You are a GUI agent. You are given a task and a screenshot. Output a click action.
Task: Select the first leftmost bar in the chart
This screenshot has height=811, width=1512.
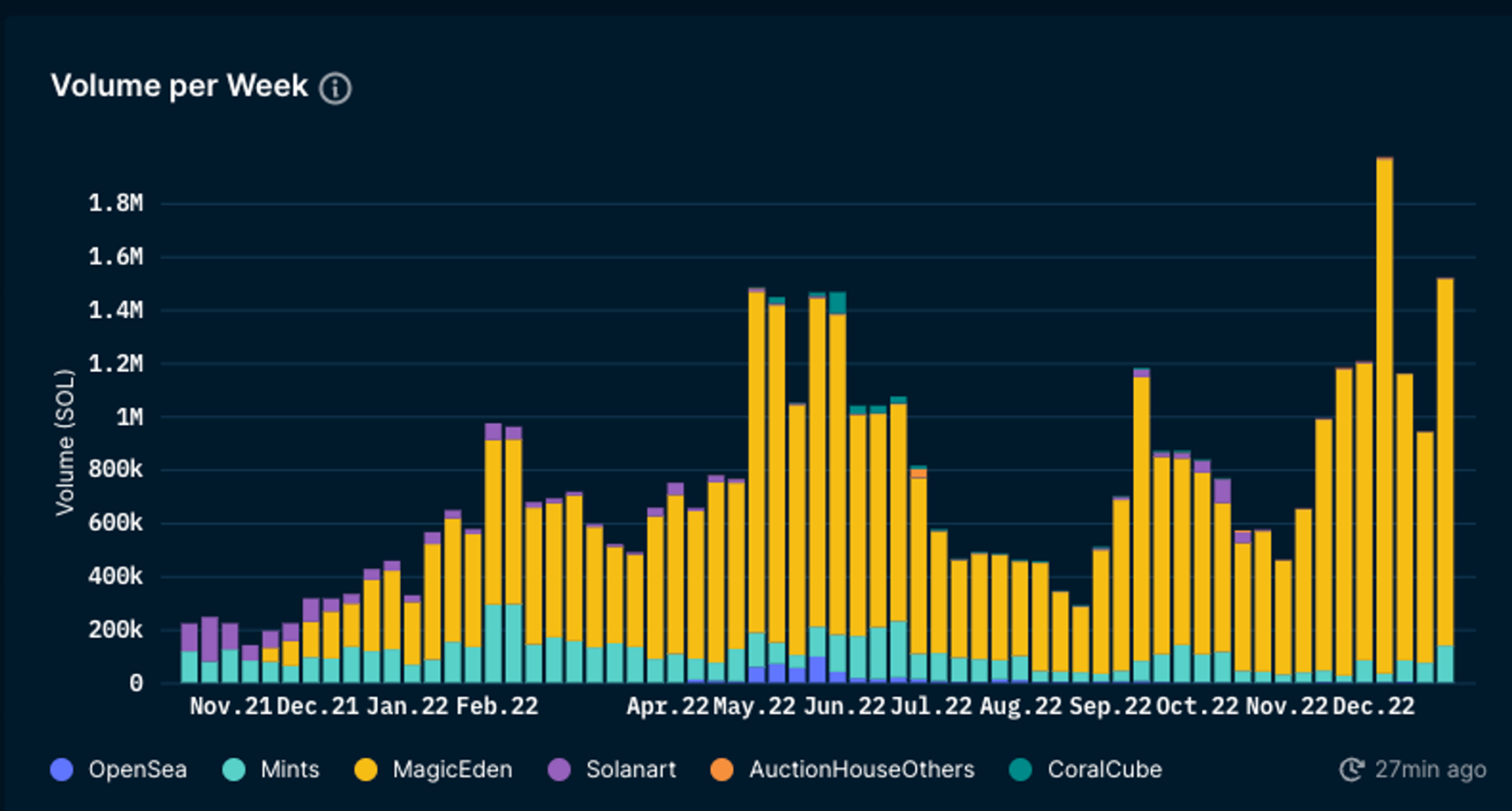coord(190,655)
